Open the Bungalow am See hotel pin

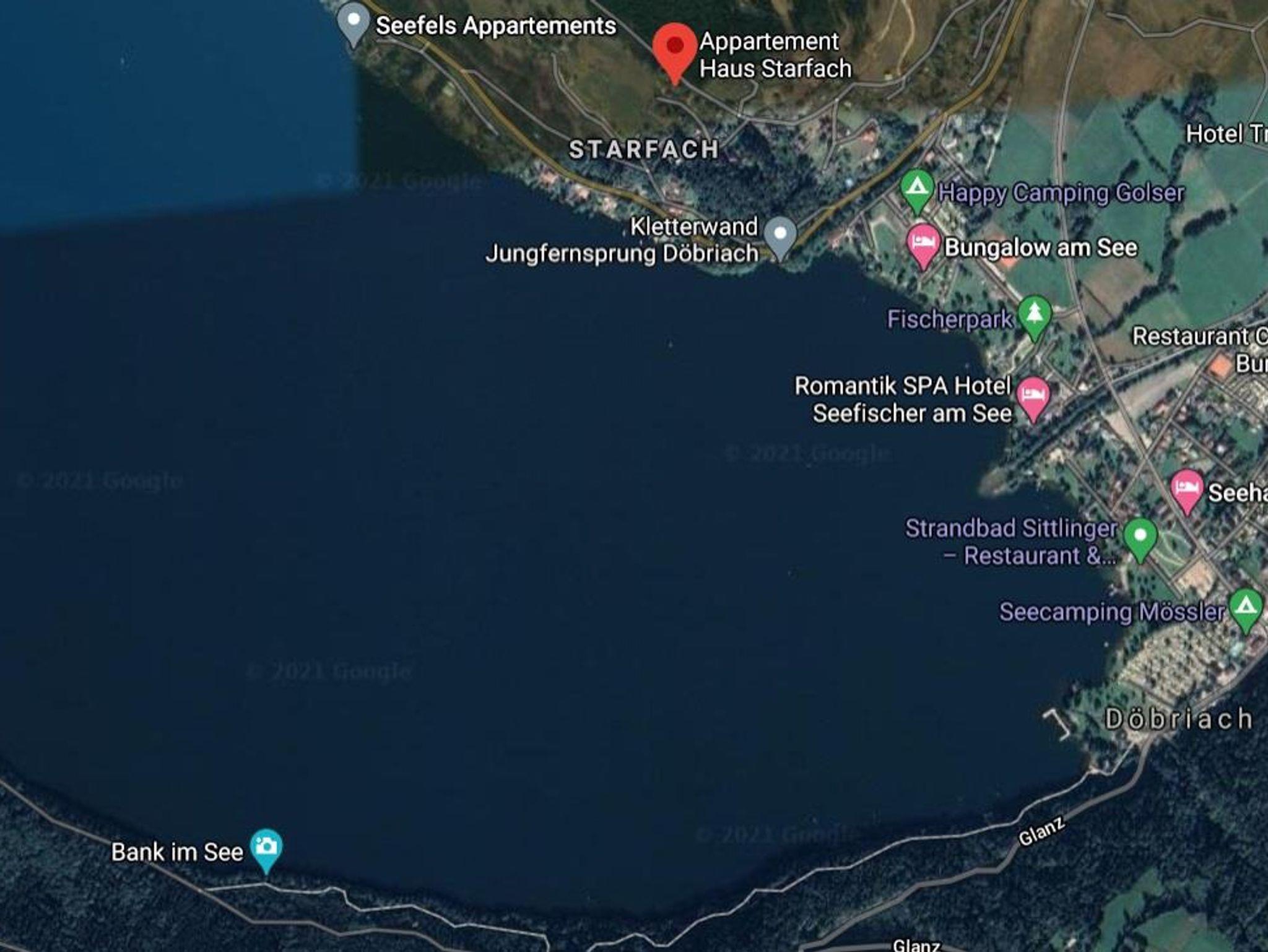pyautogui.click(x=923, y=243)
